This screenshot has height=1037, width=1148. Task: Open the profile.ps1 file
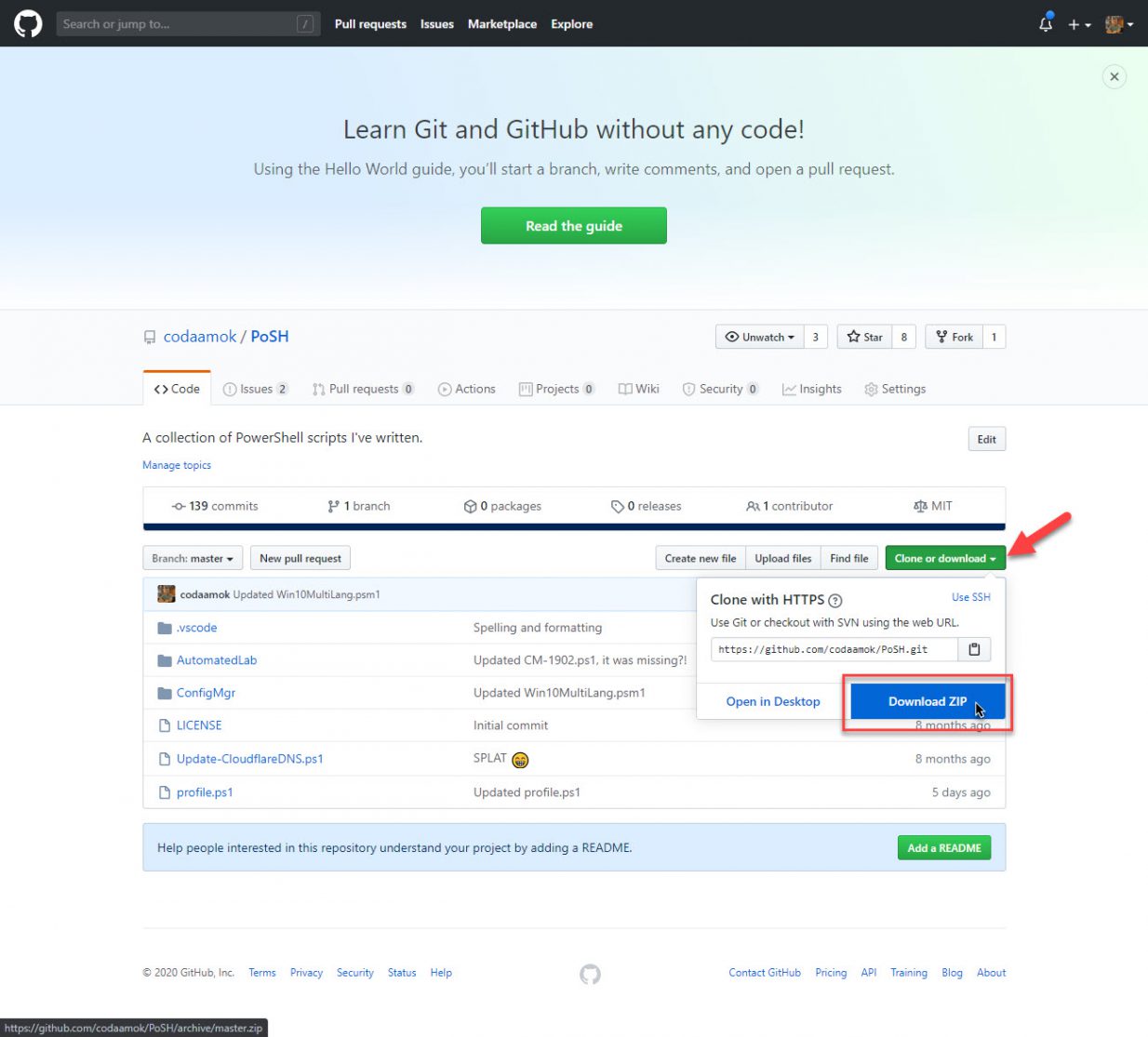(206, 791)
